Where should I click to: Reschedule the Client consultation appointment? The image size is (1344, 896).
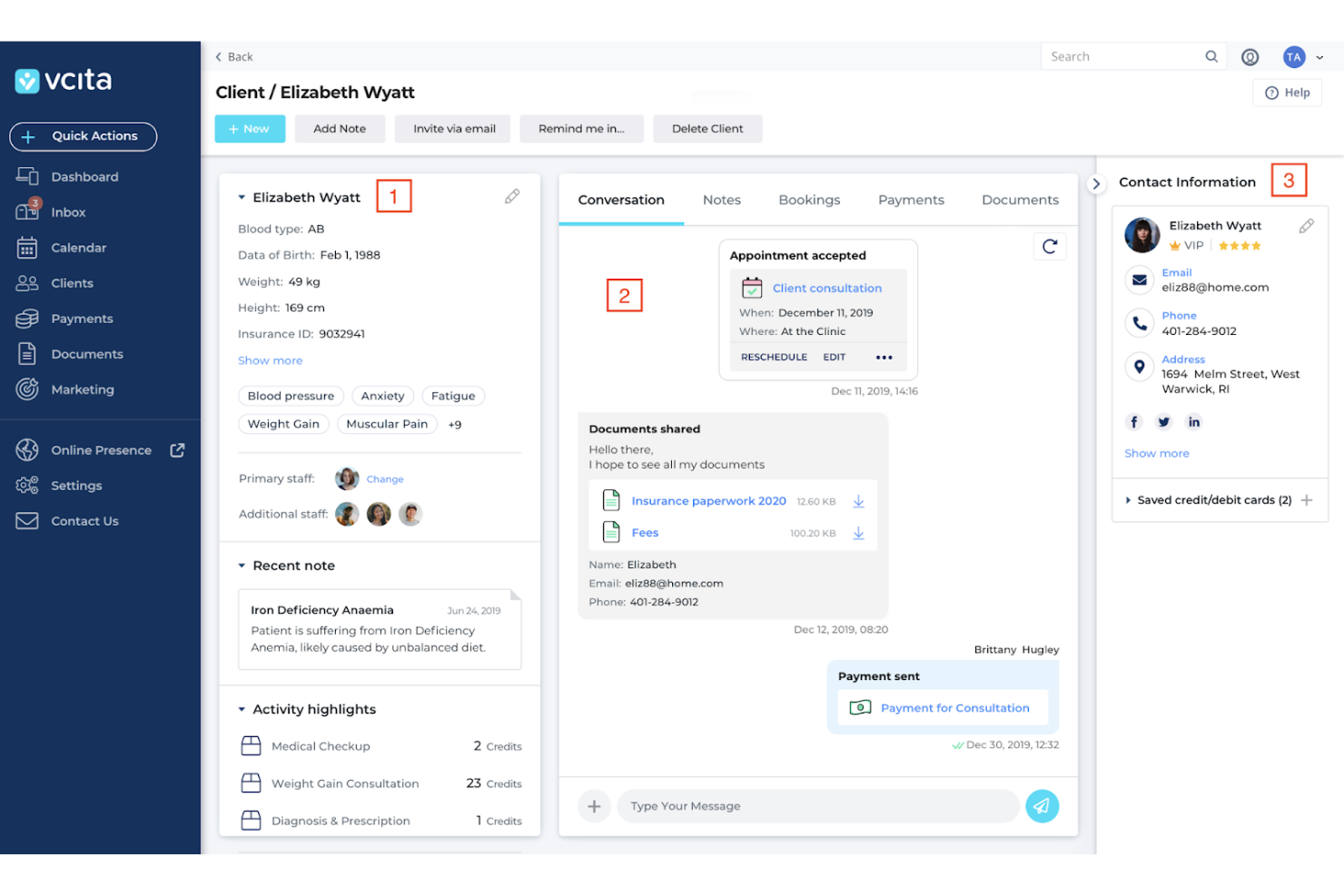(773, 357)
